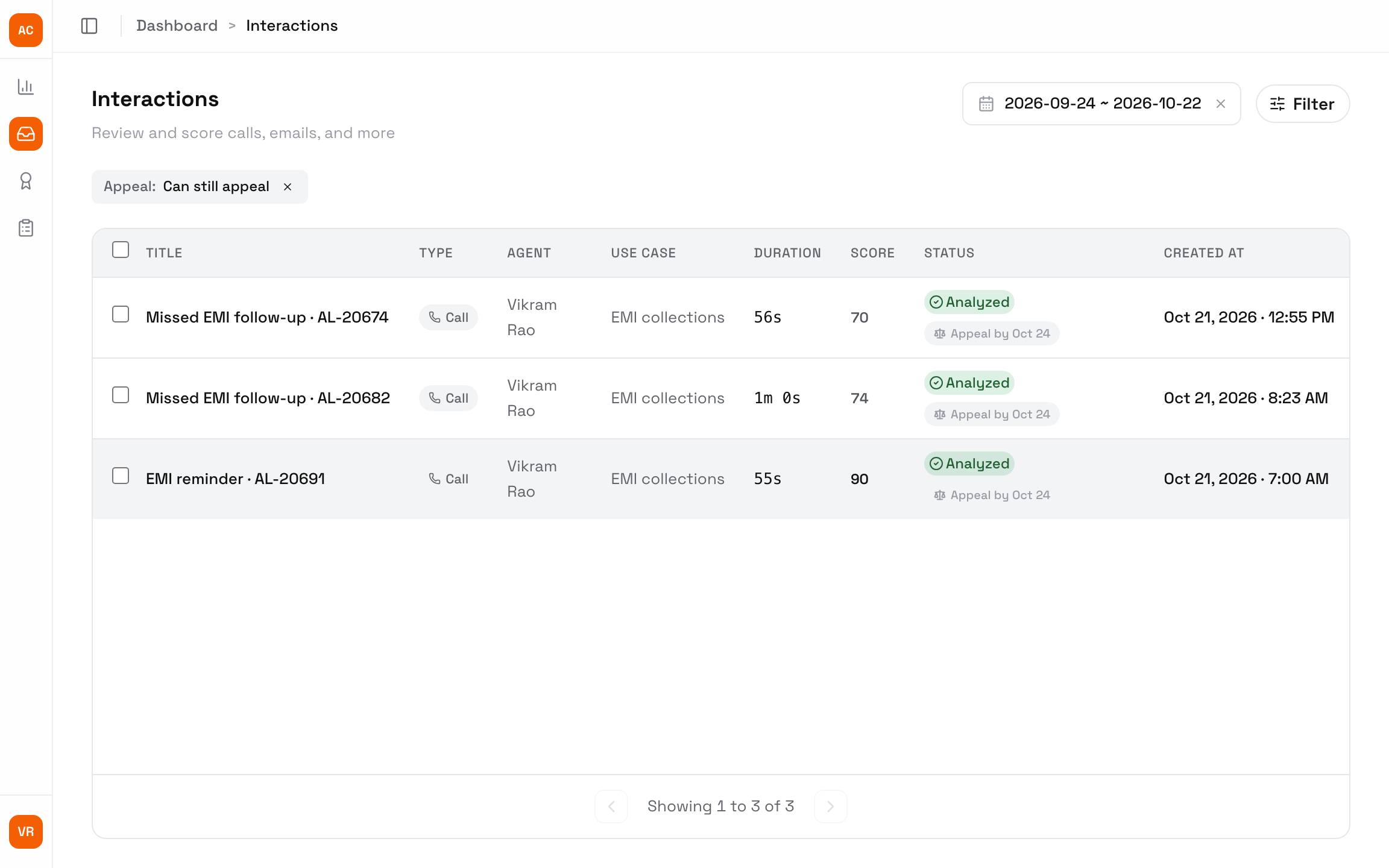Check the row for AL-20682

pyautogui.click(x=121, y=395)
